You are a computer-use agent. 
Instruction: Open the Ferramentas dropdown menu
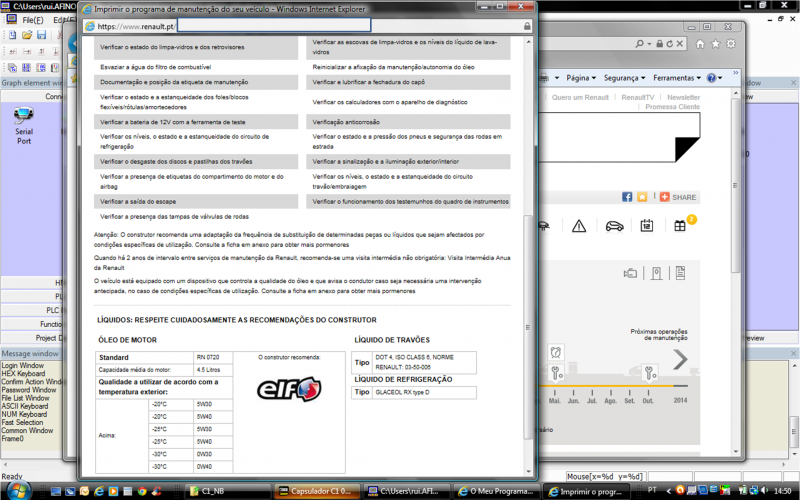pyautogui.click(x=676, y=77)
